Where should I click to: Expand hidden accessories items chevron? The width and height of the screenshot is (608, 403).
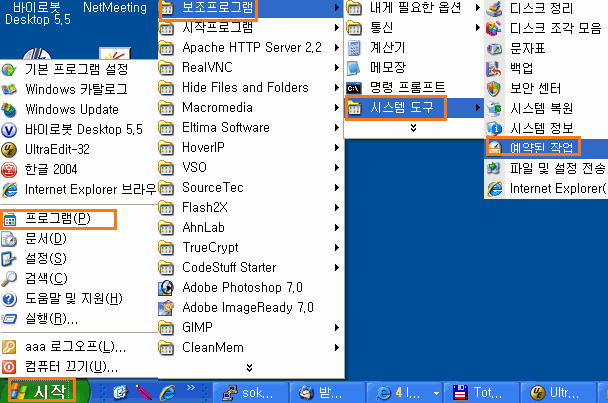(x=413, y=128)
